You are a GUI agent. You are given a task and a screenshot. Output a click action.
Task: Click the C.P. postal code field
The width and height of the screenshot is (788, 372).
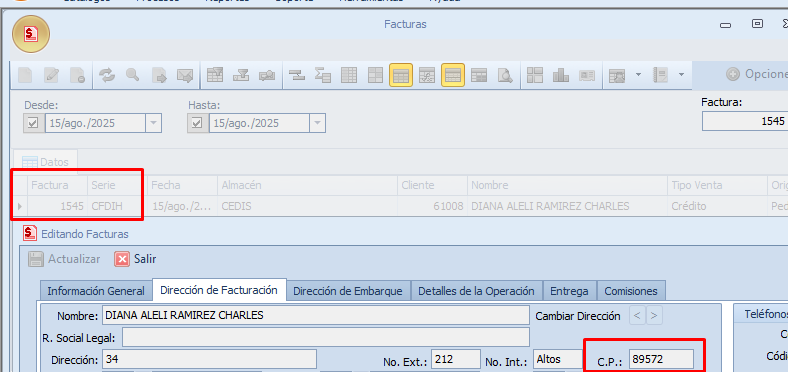click(661, 359)
